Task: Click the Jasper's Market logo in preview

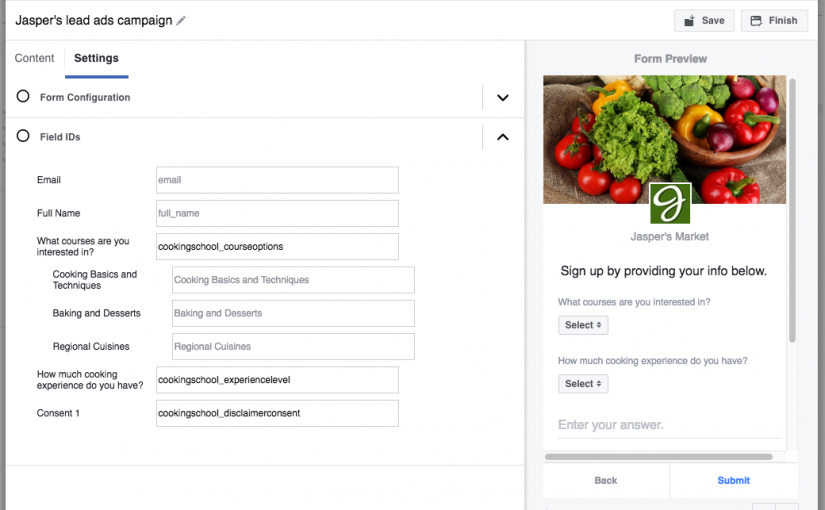Action: (x=670, y=203)
